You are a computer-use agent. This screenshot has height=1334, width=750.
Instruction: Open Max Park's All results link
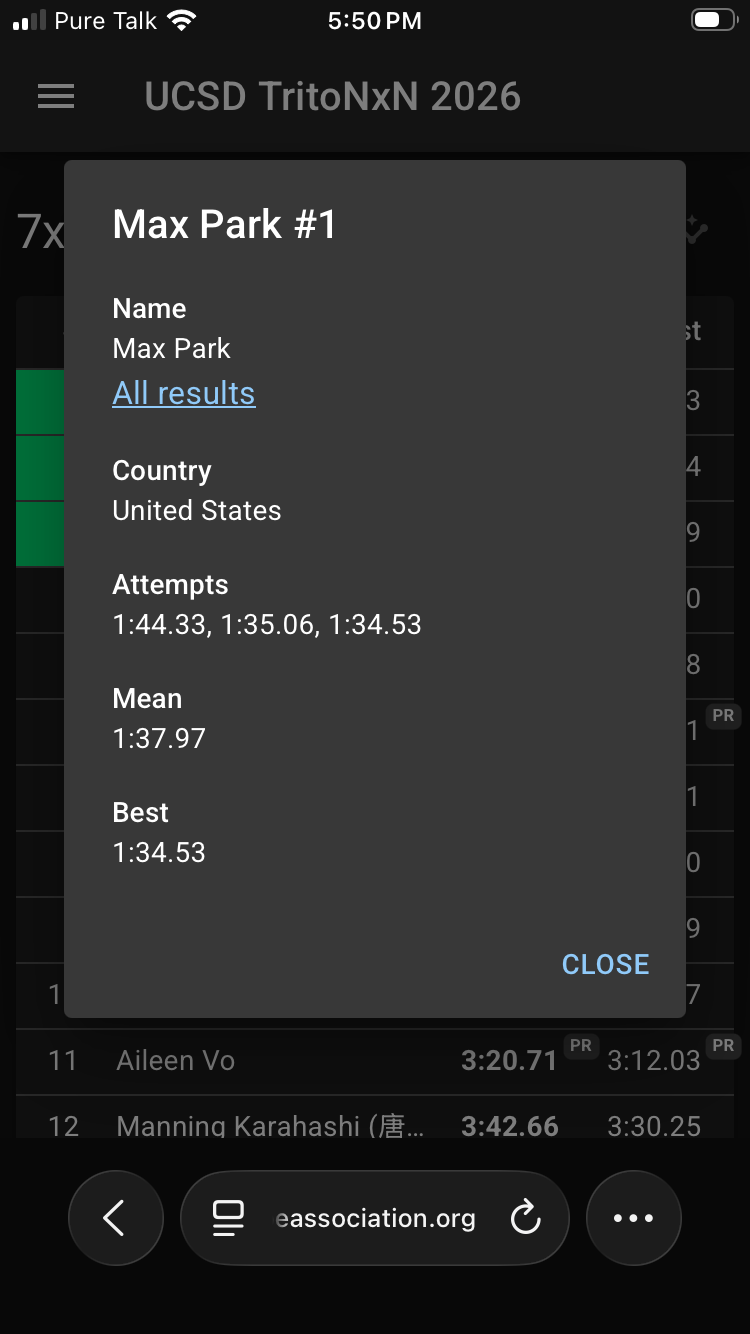pos(184,393)
